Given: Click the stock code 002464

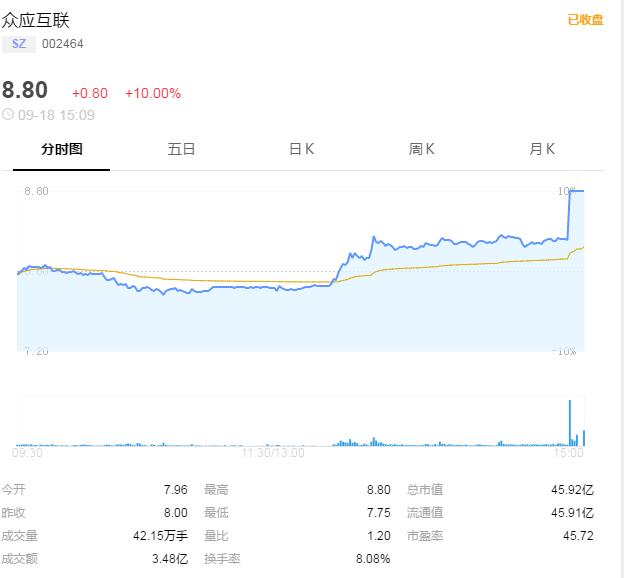Looking at the screenshot, I should (x=62, y=44).
